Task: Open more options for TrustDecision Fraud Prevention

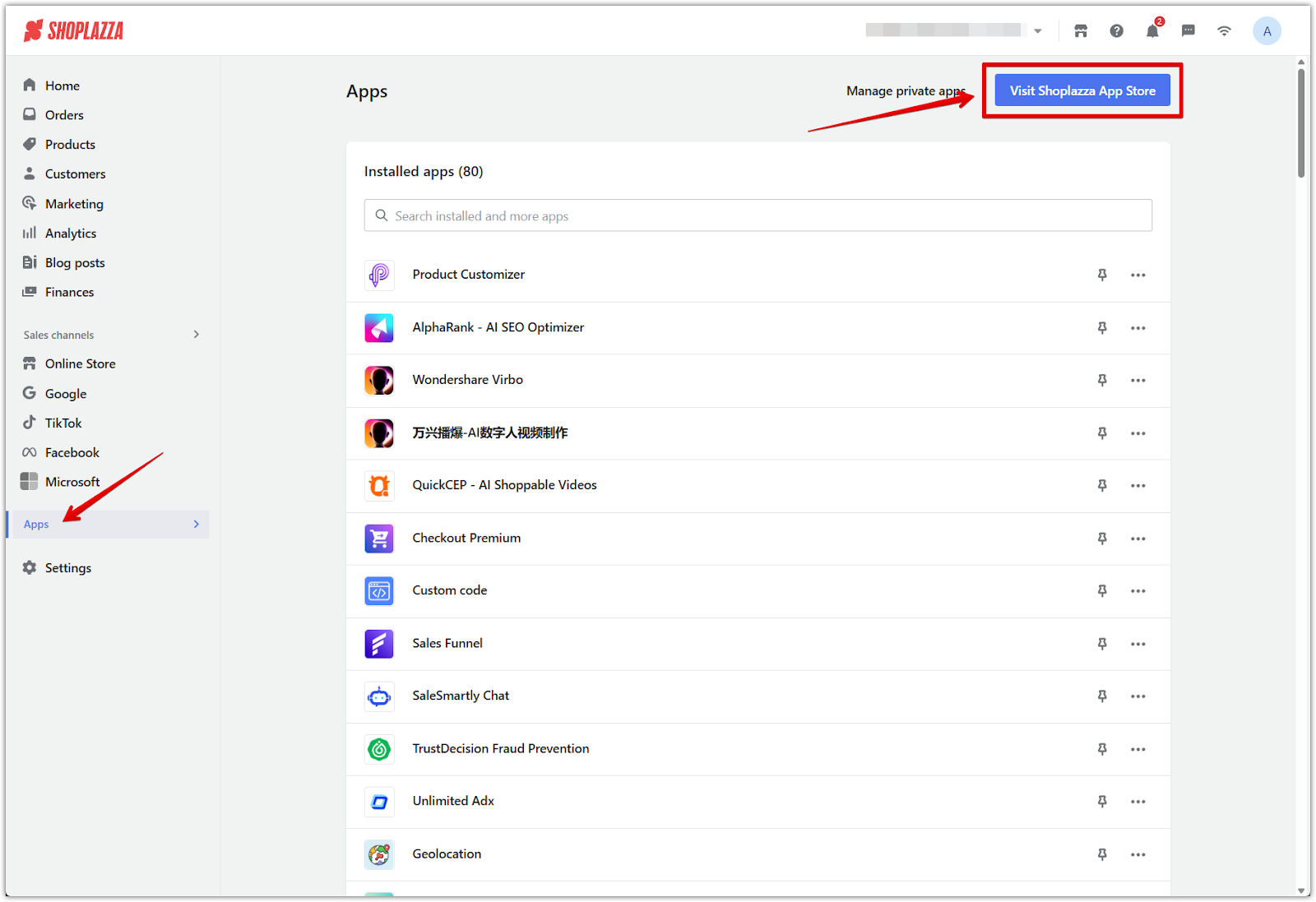Action: pos(1138,749)
